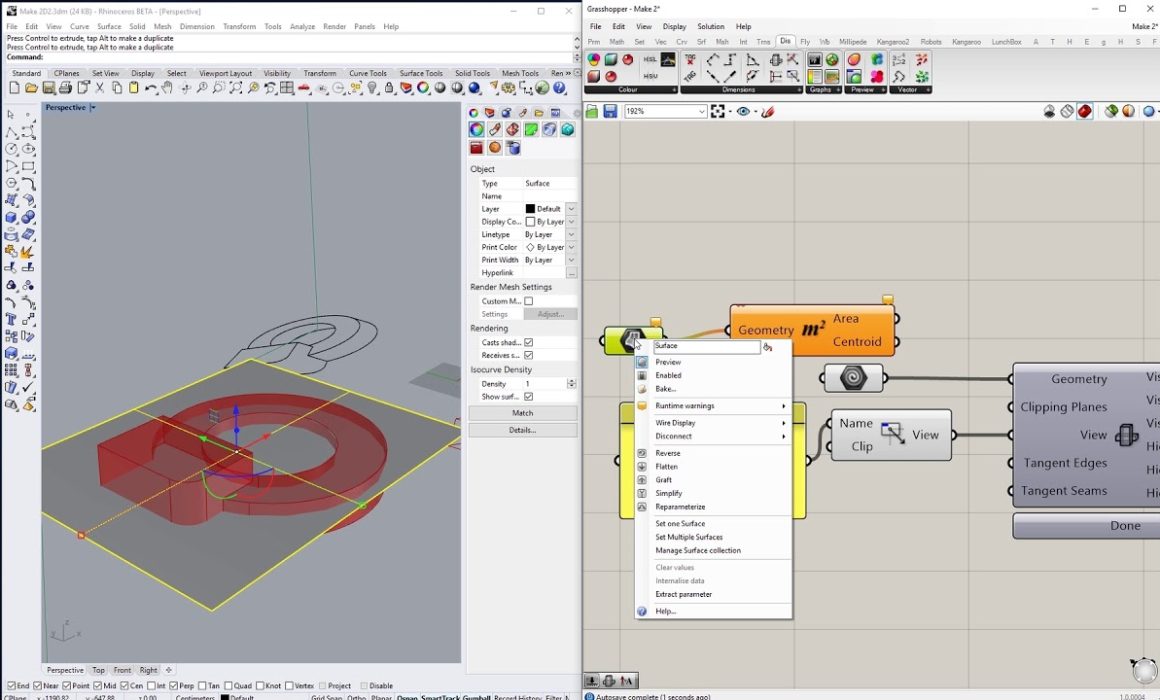Open the Solution menu in Grasshopper
The image size is (1160, 700).
point(711,27)
